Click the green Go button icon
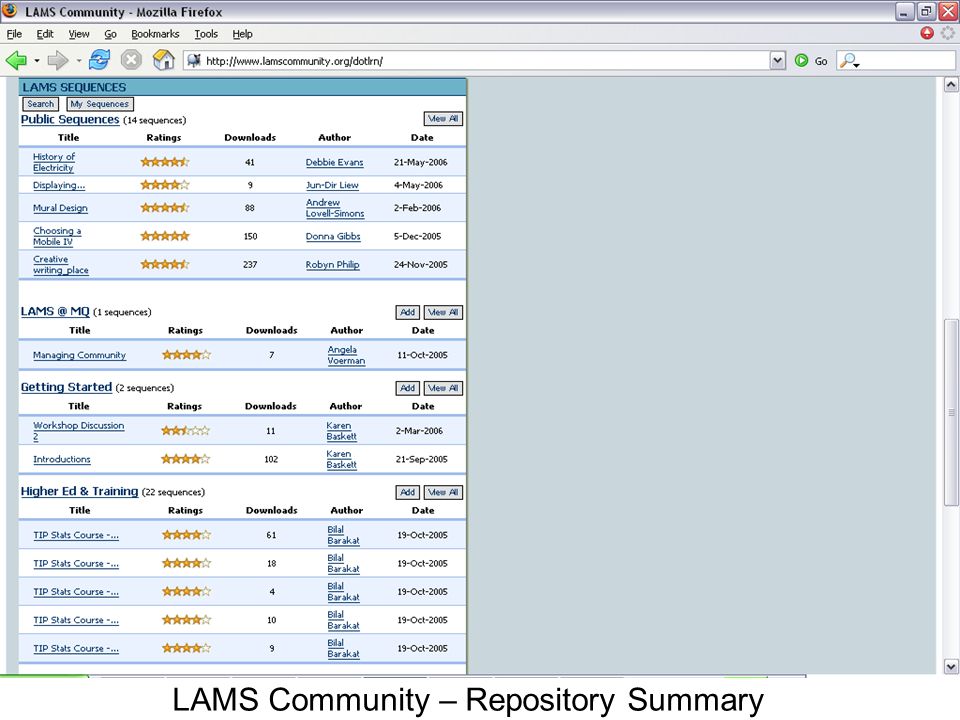 [x=801, y=60]
